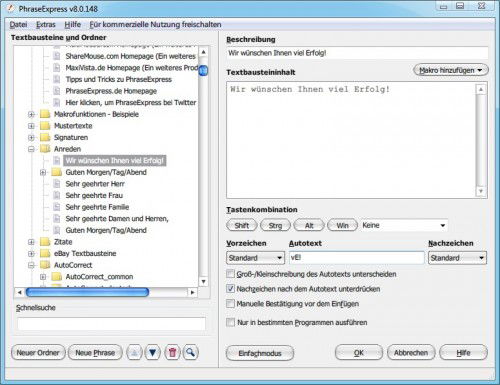
Task: Click the eBay Textbausteine folder icon
Action: tap(45, 254)
